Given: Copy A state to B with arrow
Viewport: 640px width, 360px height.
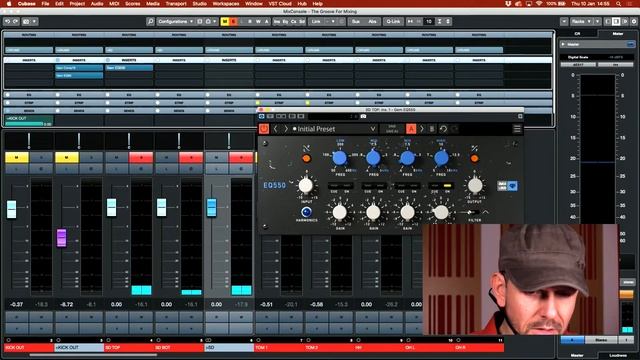Looking at the screenshot, I should point(422,129).
